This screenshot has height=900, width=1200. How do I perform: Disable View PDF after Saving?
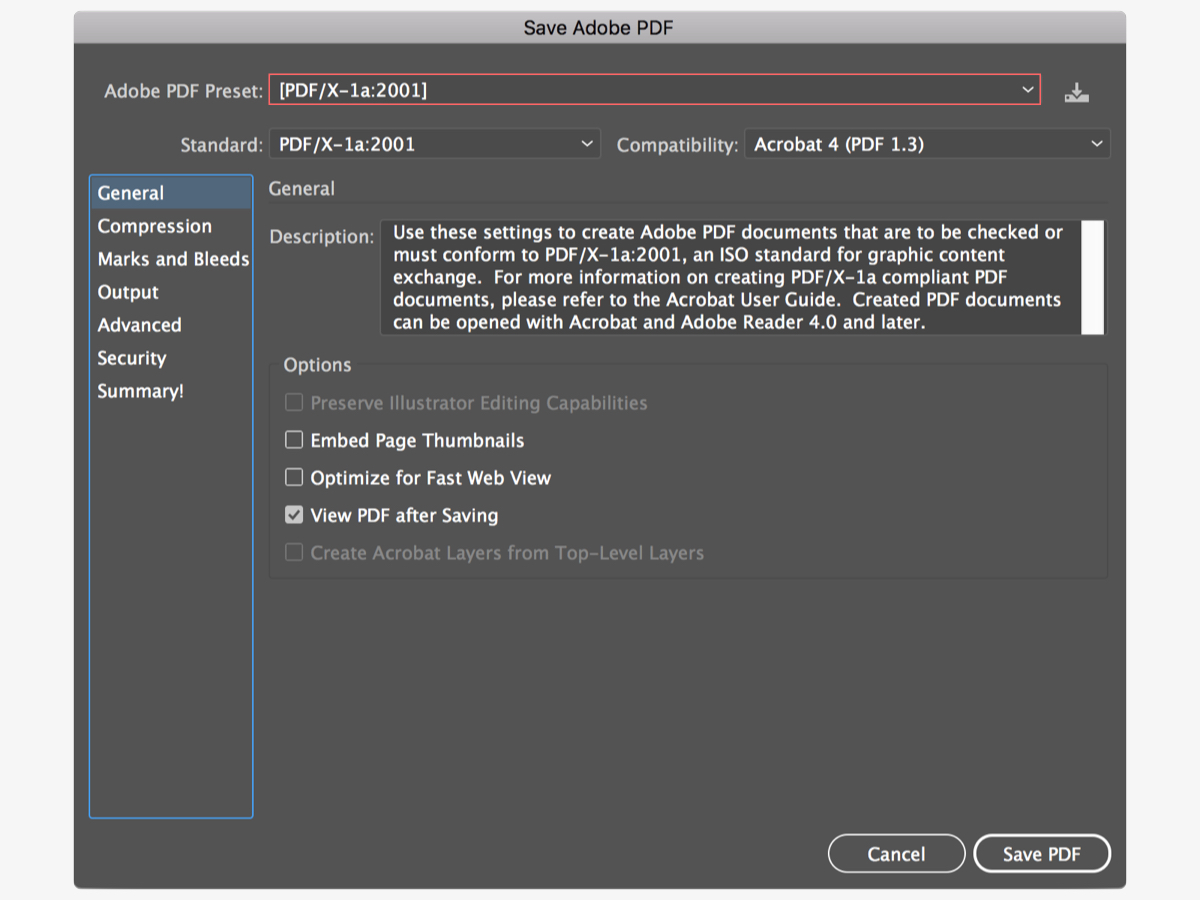pos(294,514)
